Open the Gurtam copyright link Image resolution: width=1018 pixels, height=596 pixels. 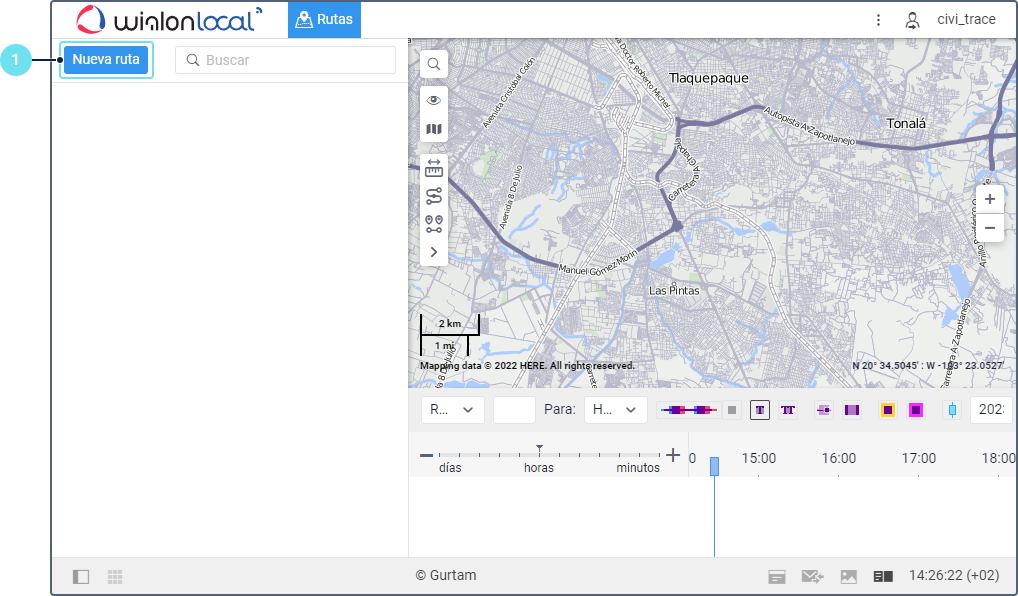(446, 575)
